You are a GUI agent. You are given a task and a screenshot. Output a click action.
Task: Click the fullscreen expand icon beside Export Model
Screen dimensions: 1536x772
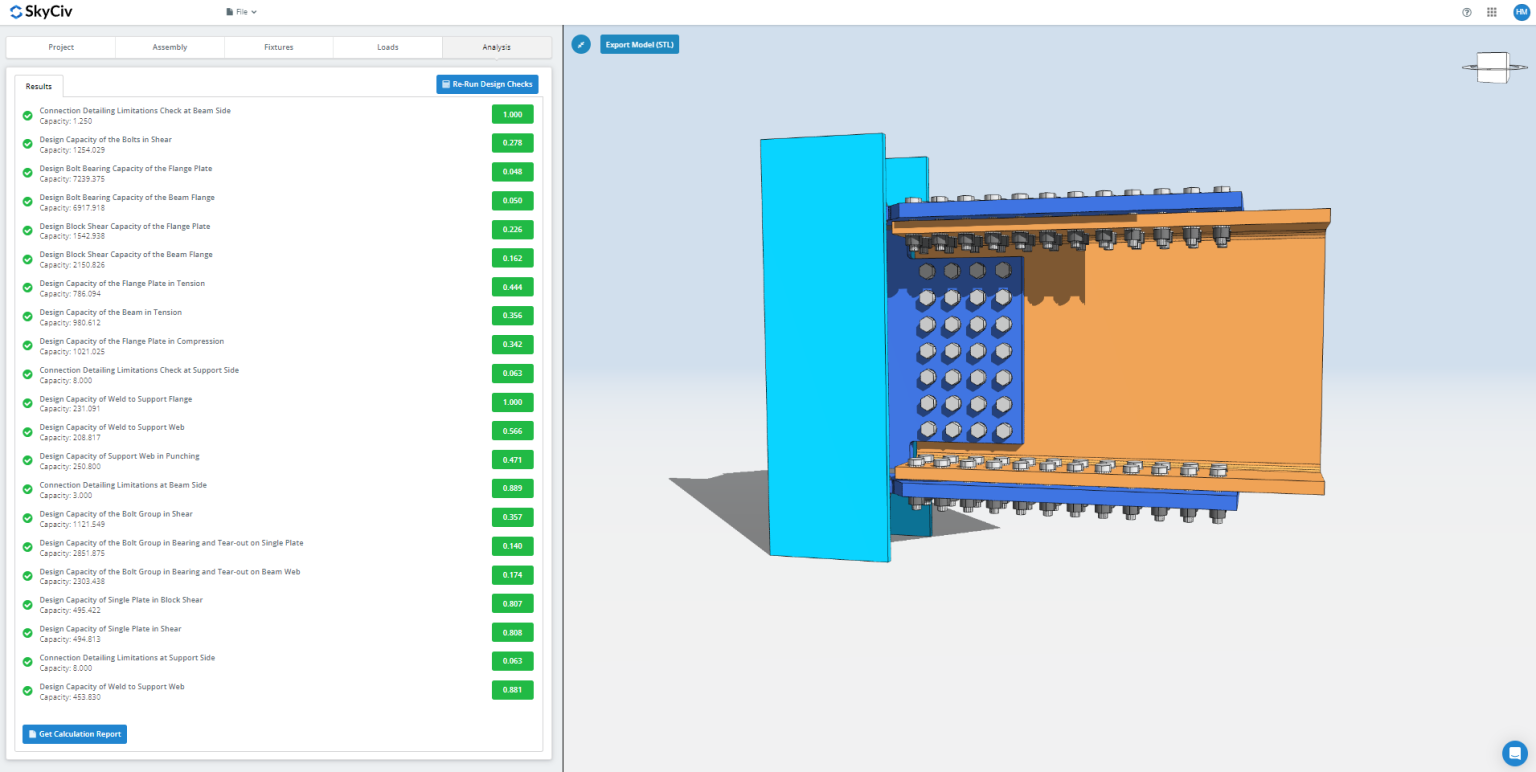point(581,44)
